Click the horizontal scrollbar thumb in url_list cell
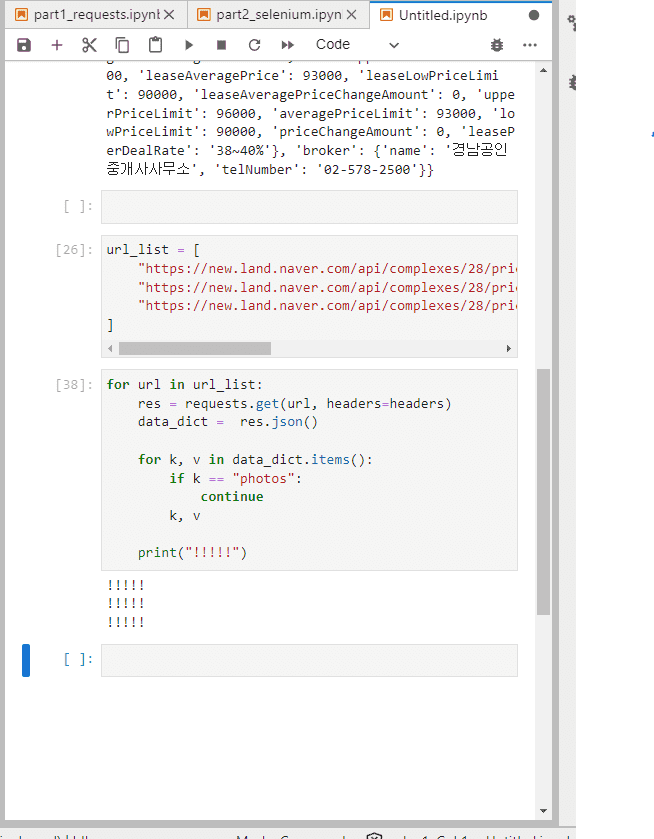The width and height of the screenshot is (654, 839). coord(195,348)
